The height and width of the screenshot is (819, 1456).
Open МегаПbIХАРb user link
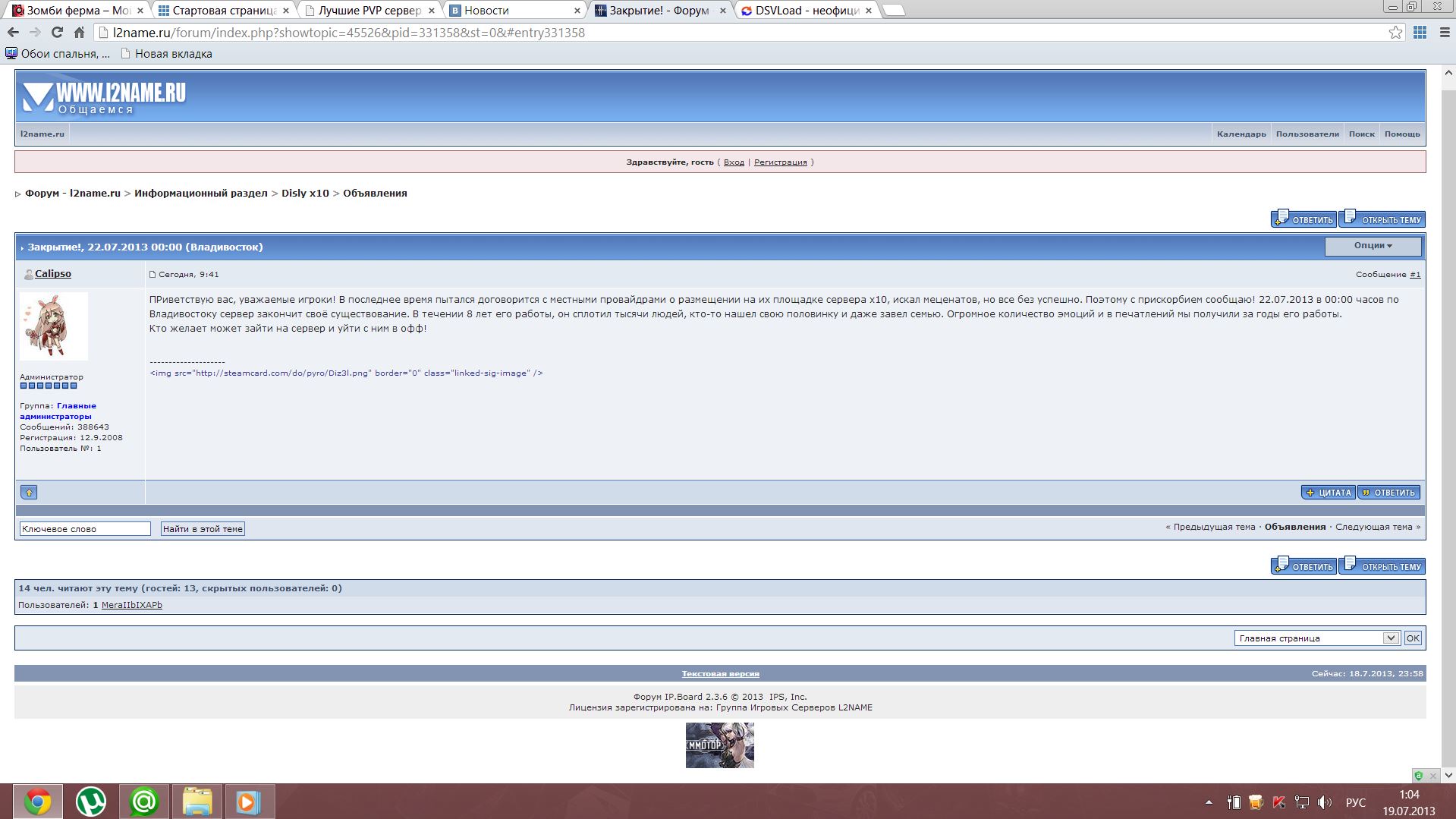coord(132,606)
